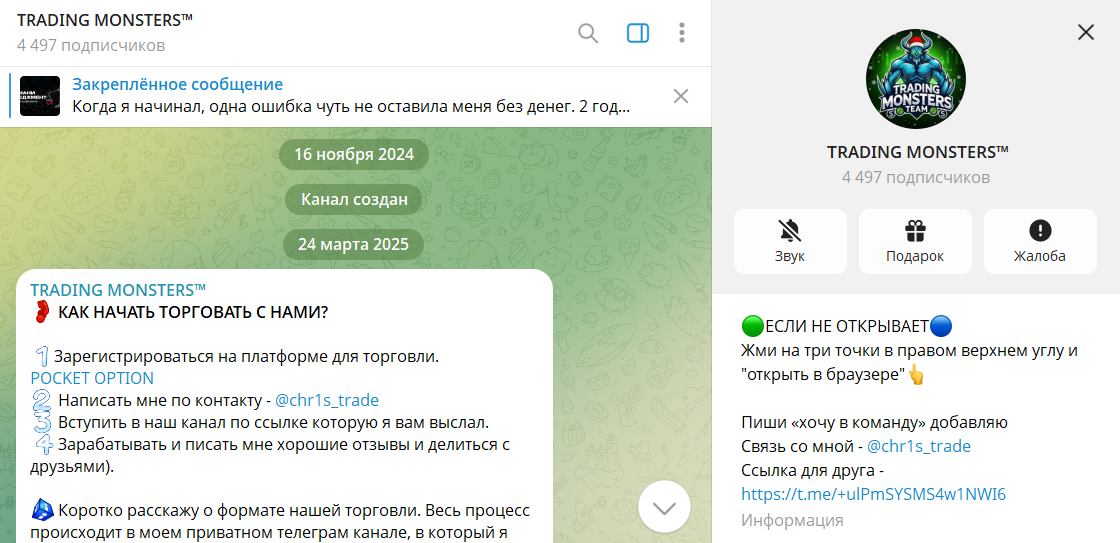Open search in the channel header

[x=588, y=33]
